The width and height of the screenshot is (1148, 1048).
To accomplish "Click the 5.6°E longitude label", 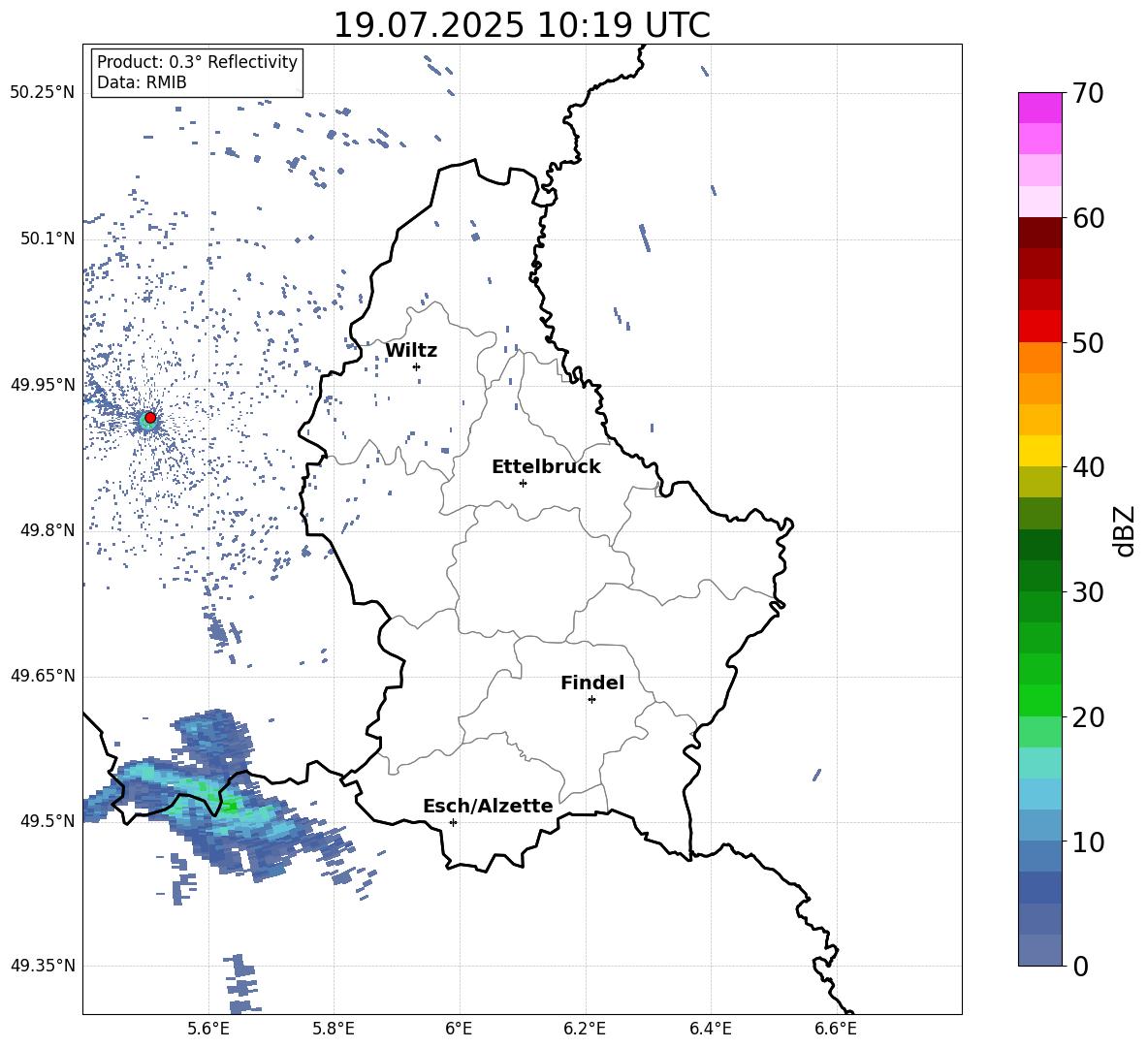I will (208, 1029).
